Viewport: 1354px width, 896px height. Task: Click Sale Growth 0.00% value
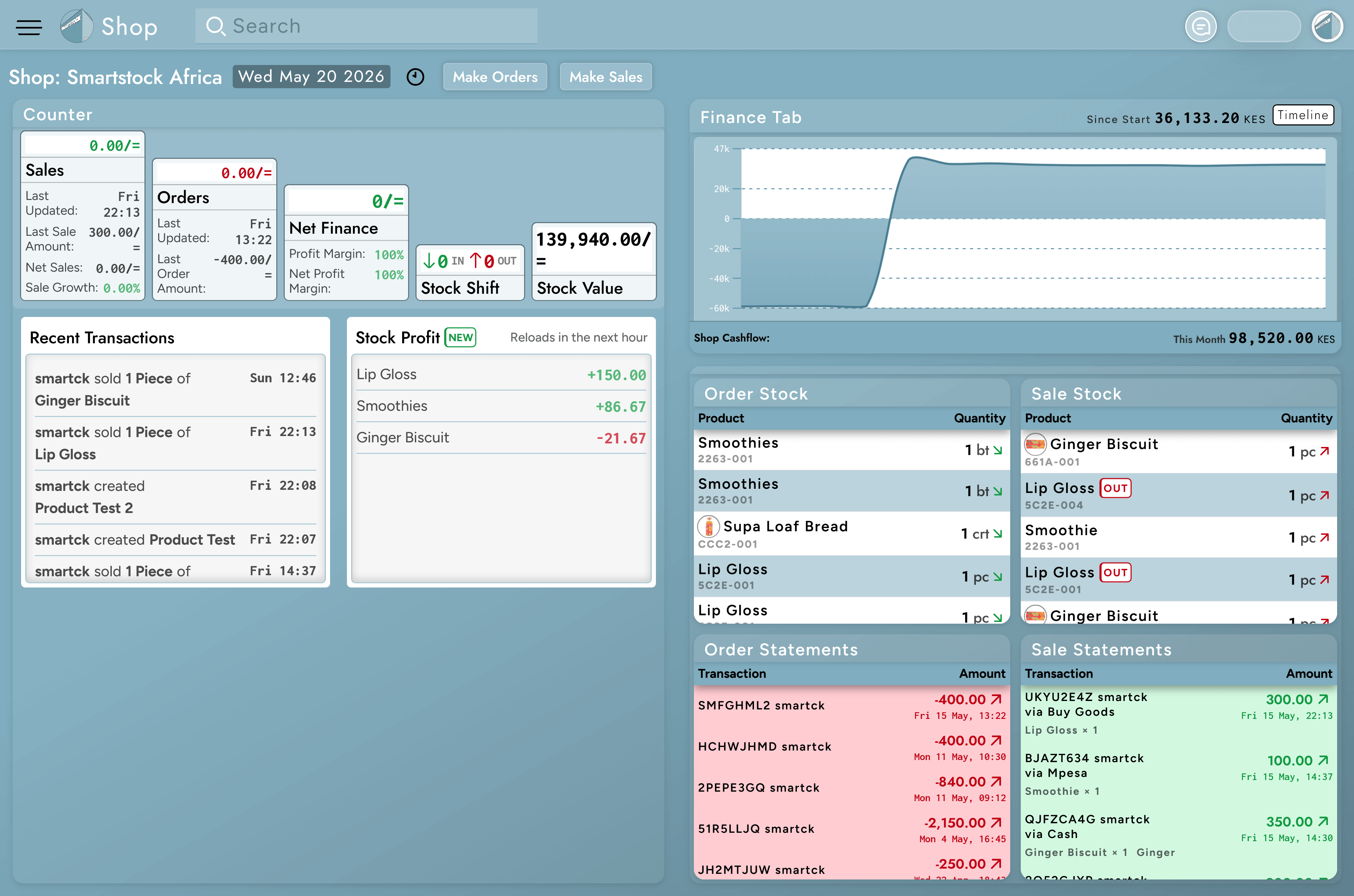(121, 288)
